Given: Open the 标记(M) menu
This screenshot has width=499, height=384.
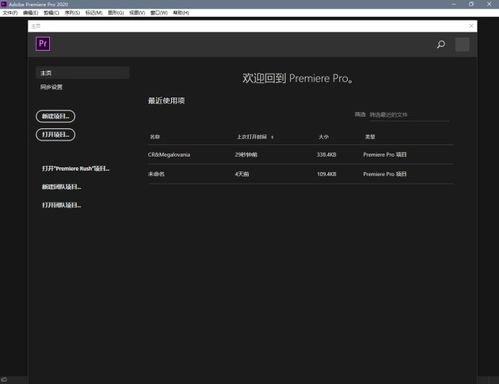Looking at the screenshot, I should pos(94,13).
